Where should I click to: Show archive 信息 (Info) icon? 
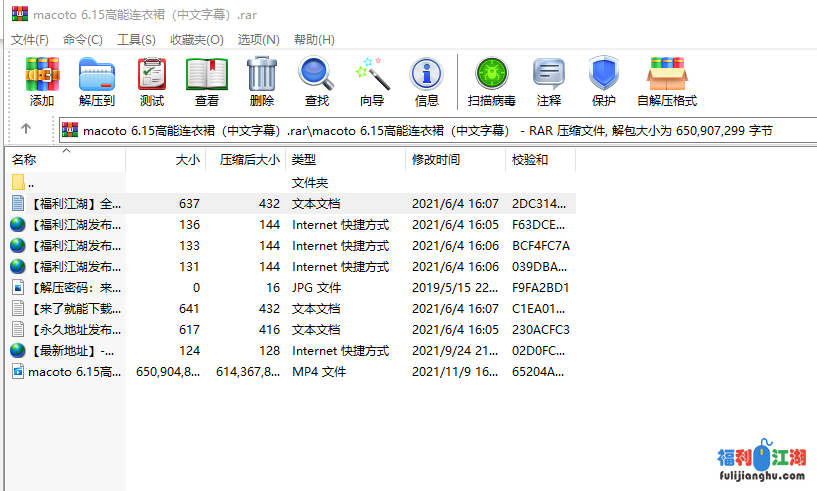pos(427,80)
